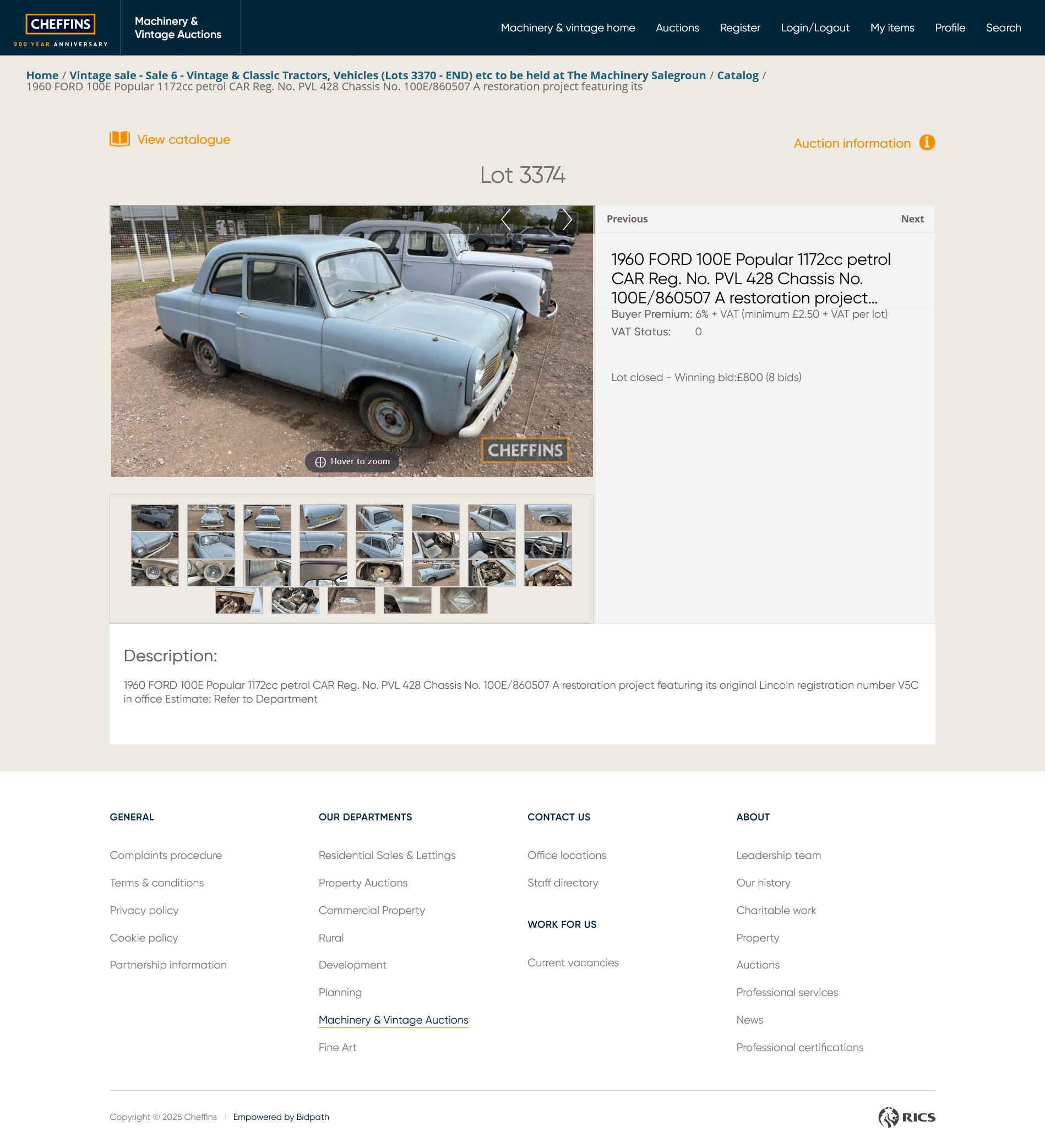The image size is (1045, 1148).
Task: Click Empowered by Bidpath link
Action: 281,1117
